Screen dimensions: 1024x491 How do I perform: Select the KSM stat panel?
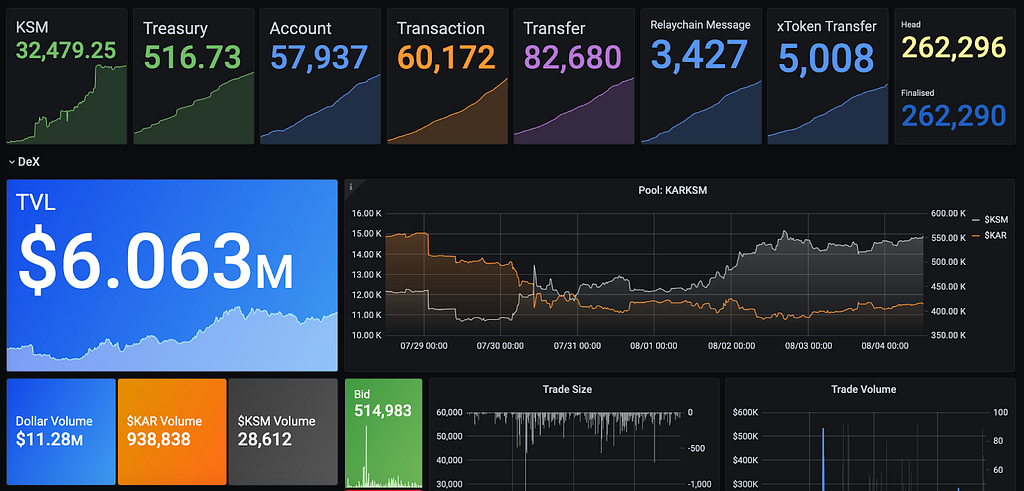pyautogui.click(x=67, y=76)
